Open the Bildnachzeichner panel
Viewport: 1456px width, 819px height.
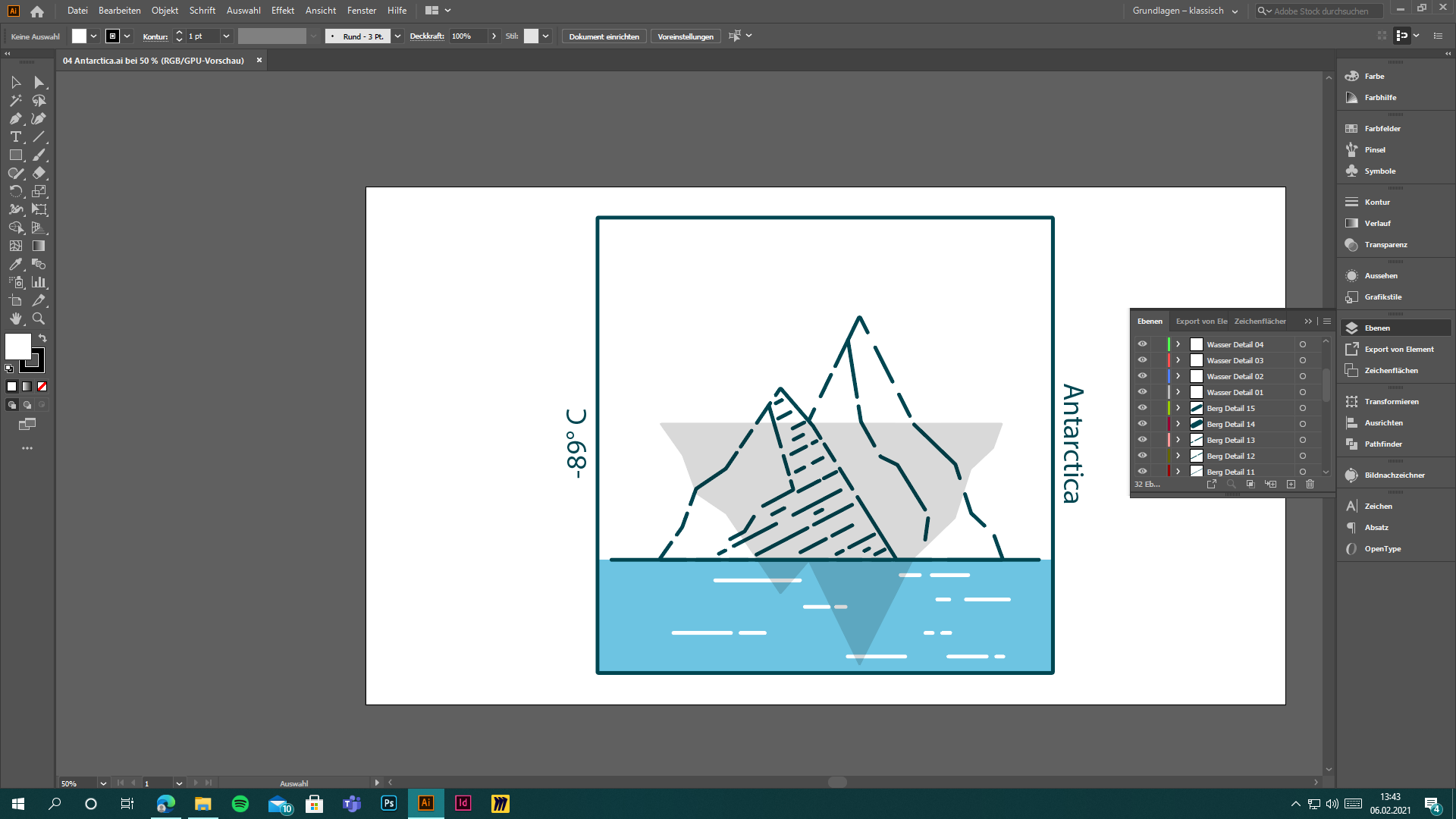point(1395,475)
